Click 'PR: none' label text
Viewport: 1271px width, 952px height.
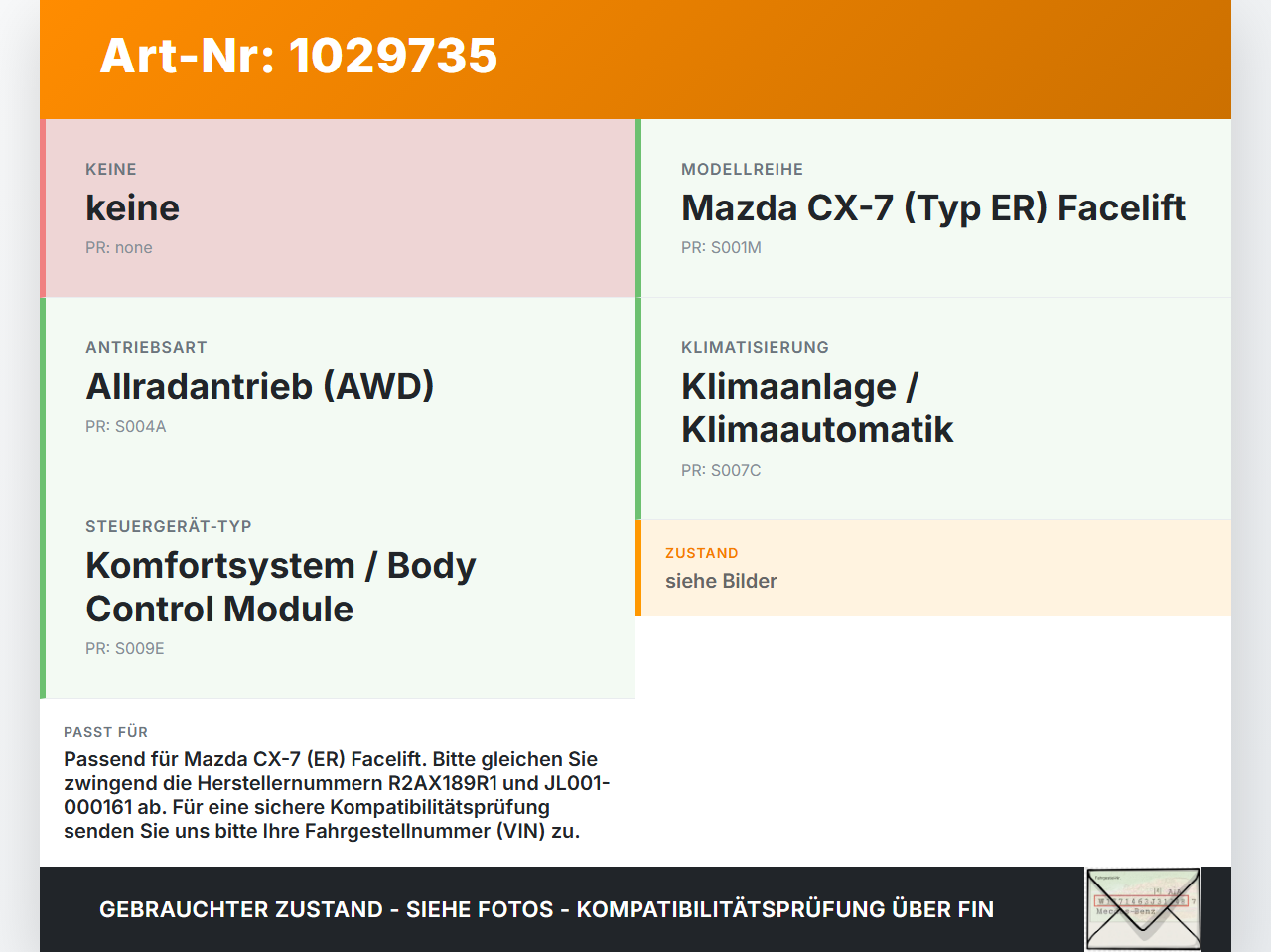point(119,248)
